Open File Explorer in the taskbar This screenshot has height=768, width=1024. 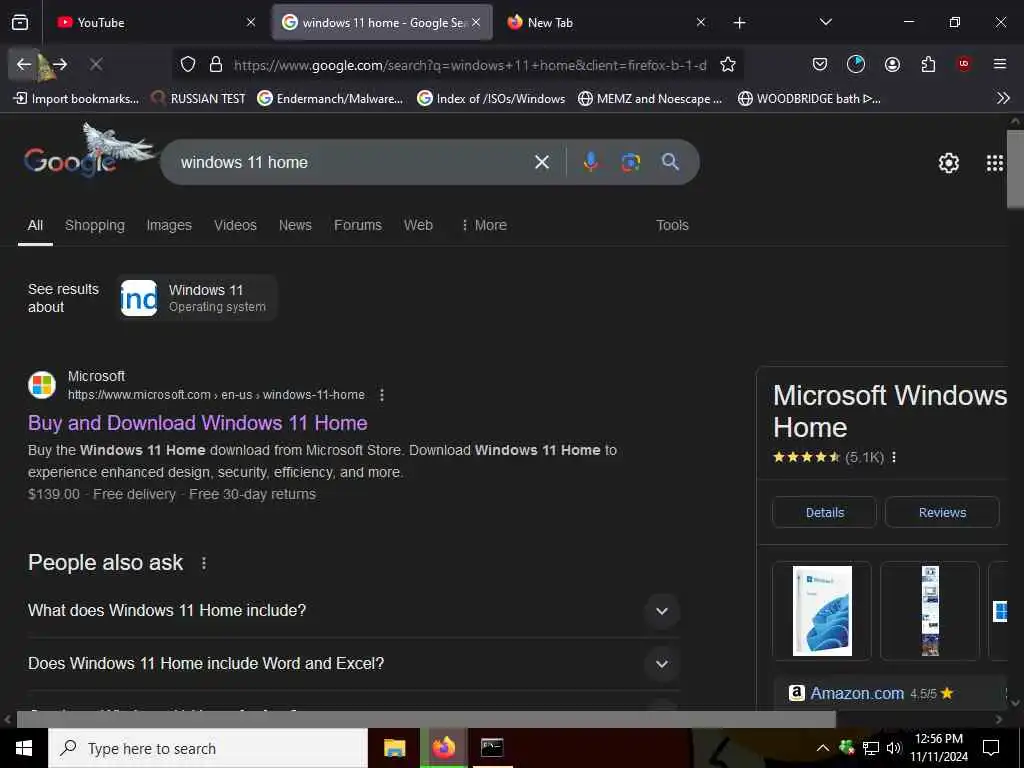pyautogui.click(x=394, y=748)
